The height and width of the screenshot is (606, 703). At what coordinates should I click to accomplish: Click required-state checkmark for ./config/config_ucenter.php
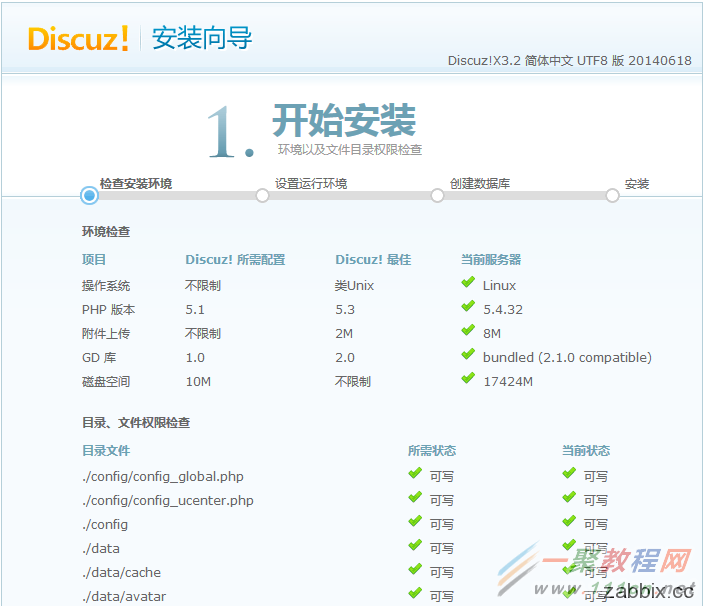(x=415, y=497)
